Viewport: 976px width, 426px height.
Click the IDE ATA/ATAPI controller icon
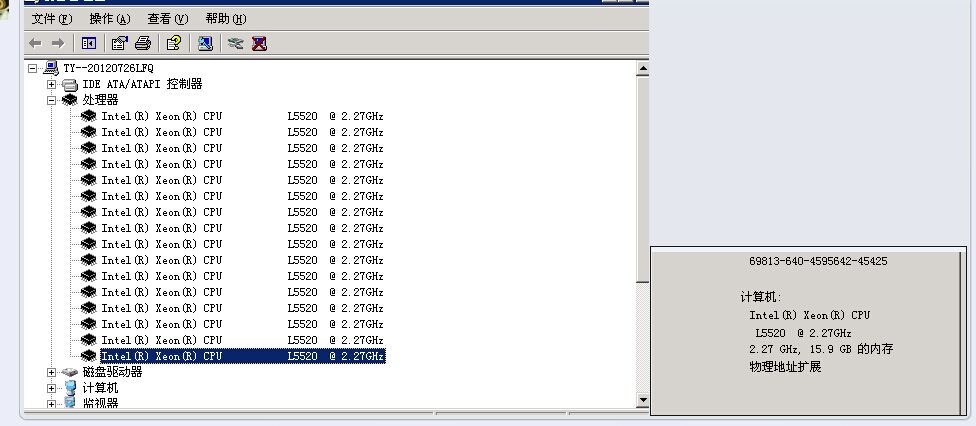pos(70,84)
